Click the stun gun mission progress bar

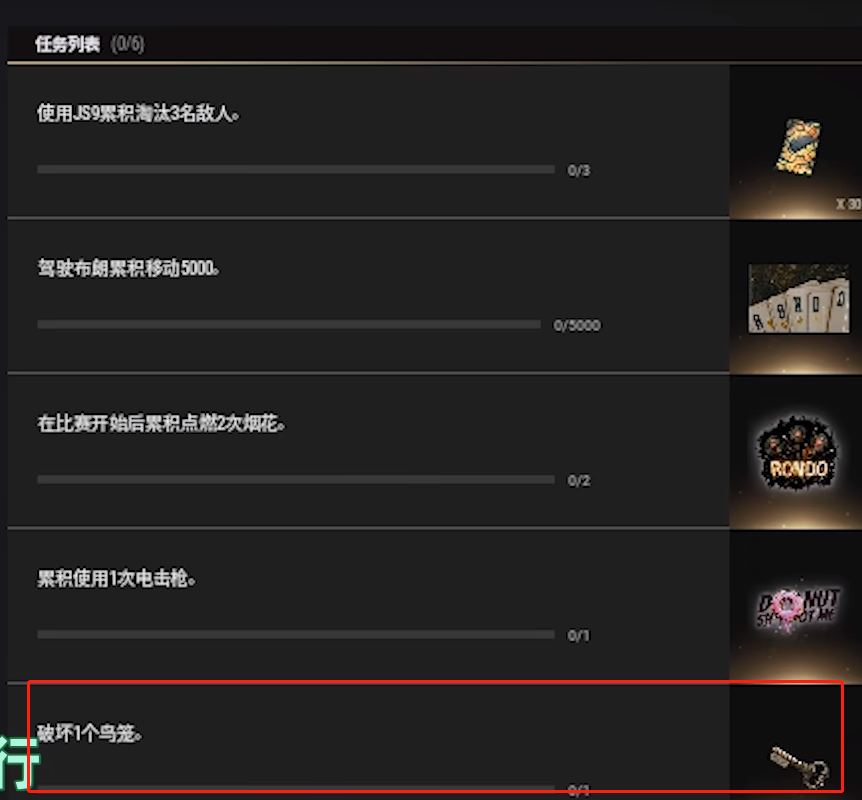coord(296,635)
